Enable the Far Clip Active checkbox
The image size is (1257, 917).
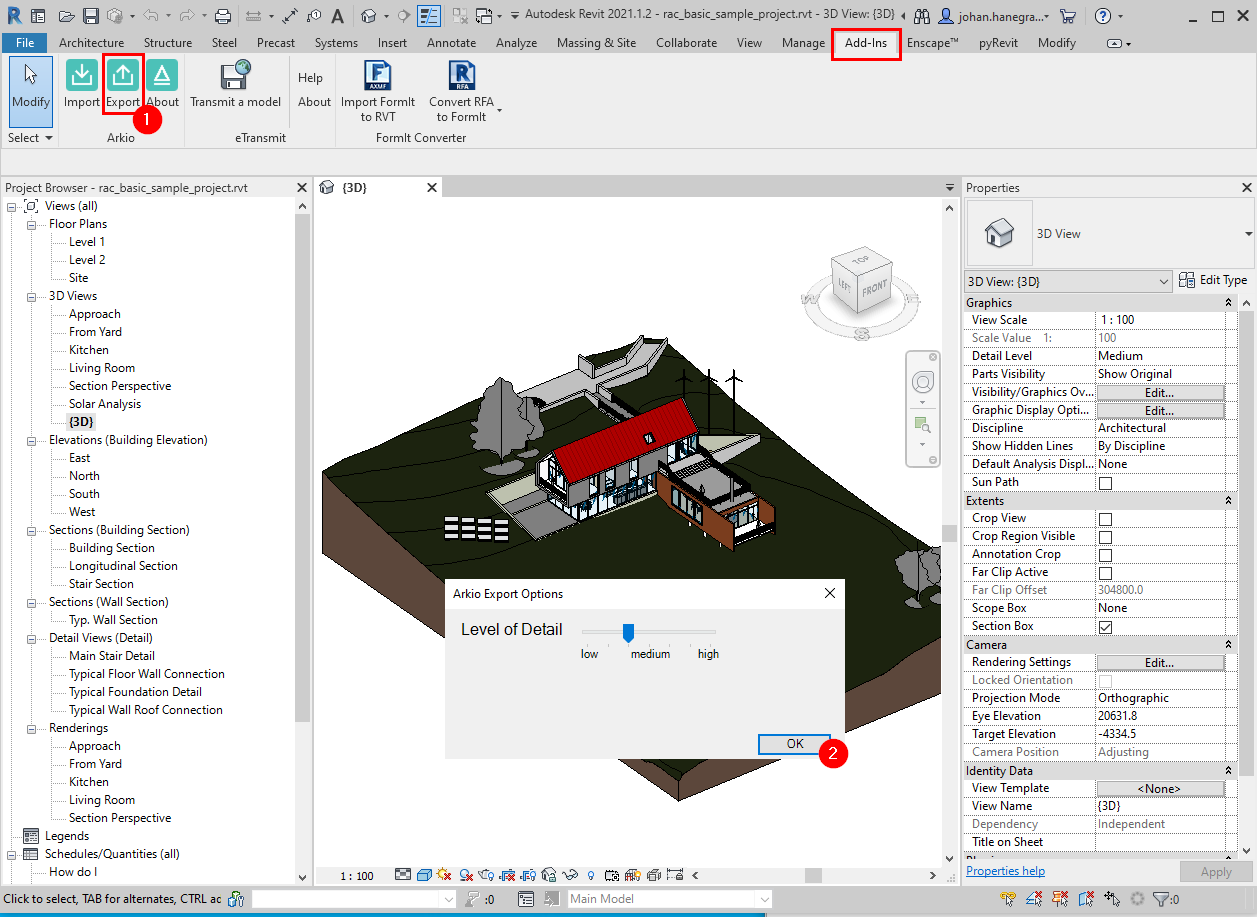click(x=1105, y=573)
